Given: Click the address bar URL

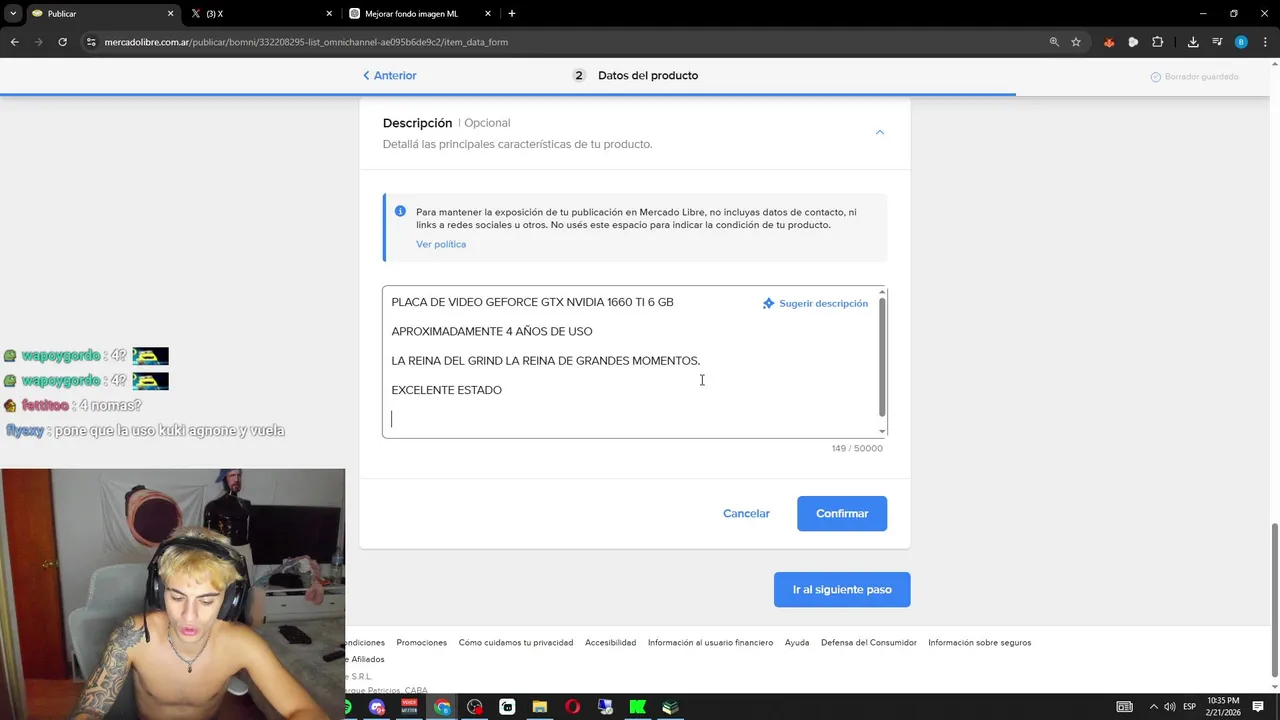Looking at the screenshot, I should tap(306, 42).
